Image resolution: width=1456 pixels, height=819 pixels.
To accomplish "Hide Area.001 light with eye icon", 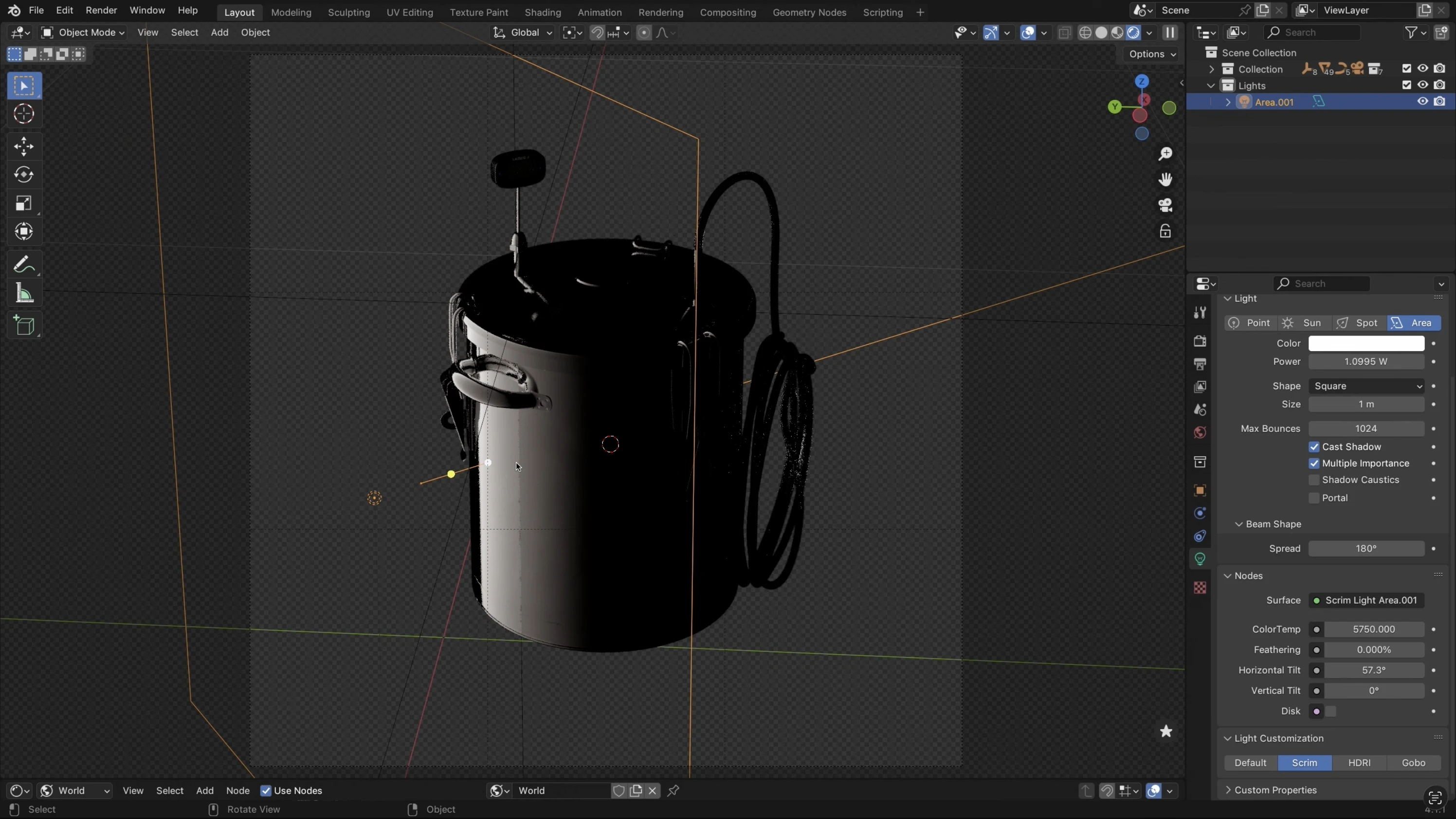I will 1422,102.
